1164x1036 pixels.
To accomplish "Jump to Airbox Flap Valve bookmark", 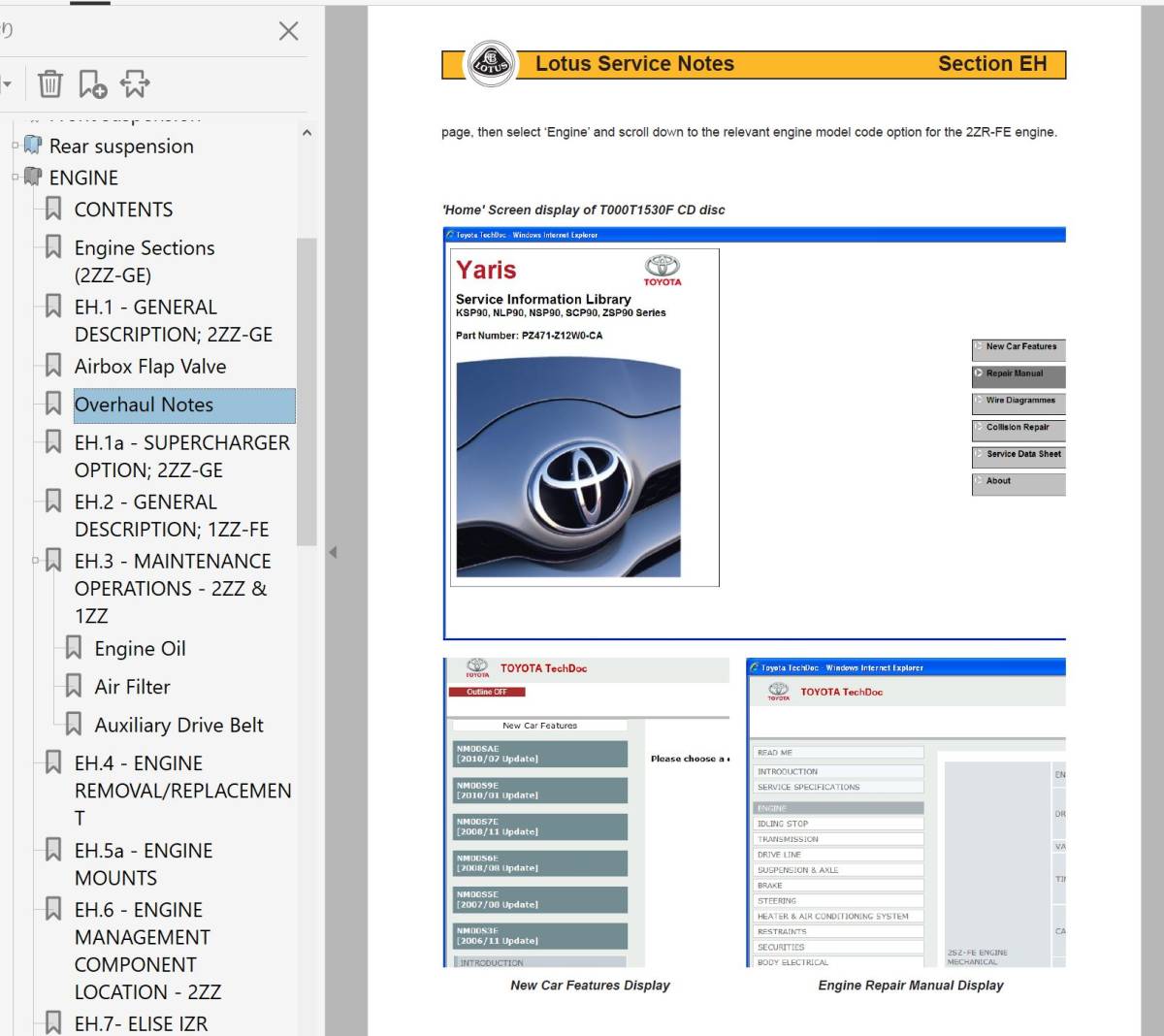I will 150,367.
